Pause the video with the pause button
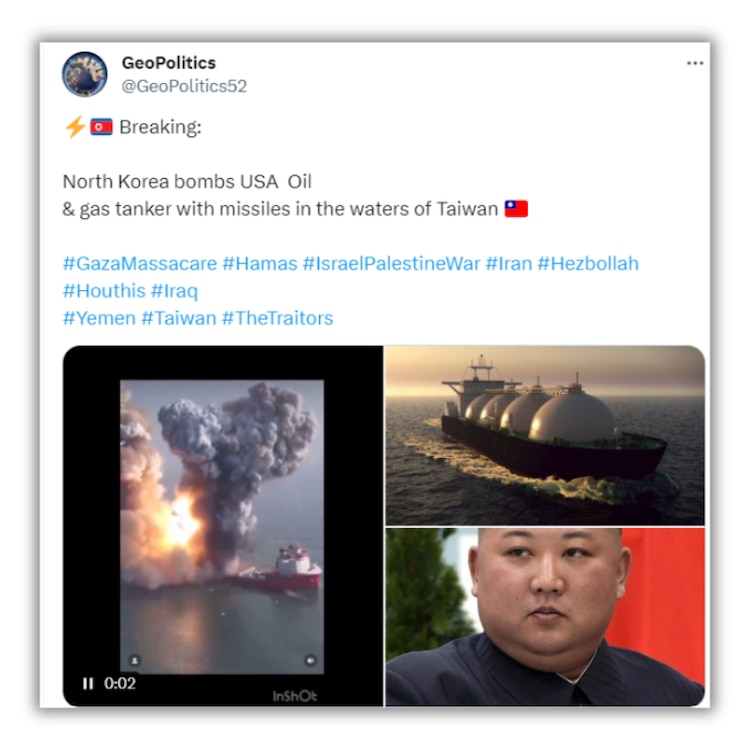750x750 pixels. (x=88, y=684)
